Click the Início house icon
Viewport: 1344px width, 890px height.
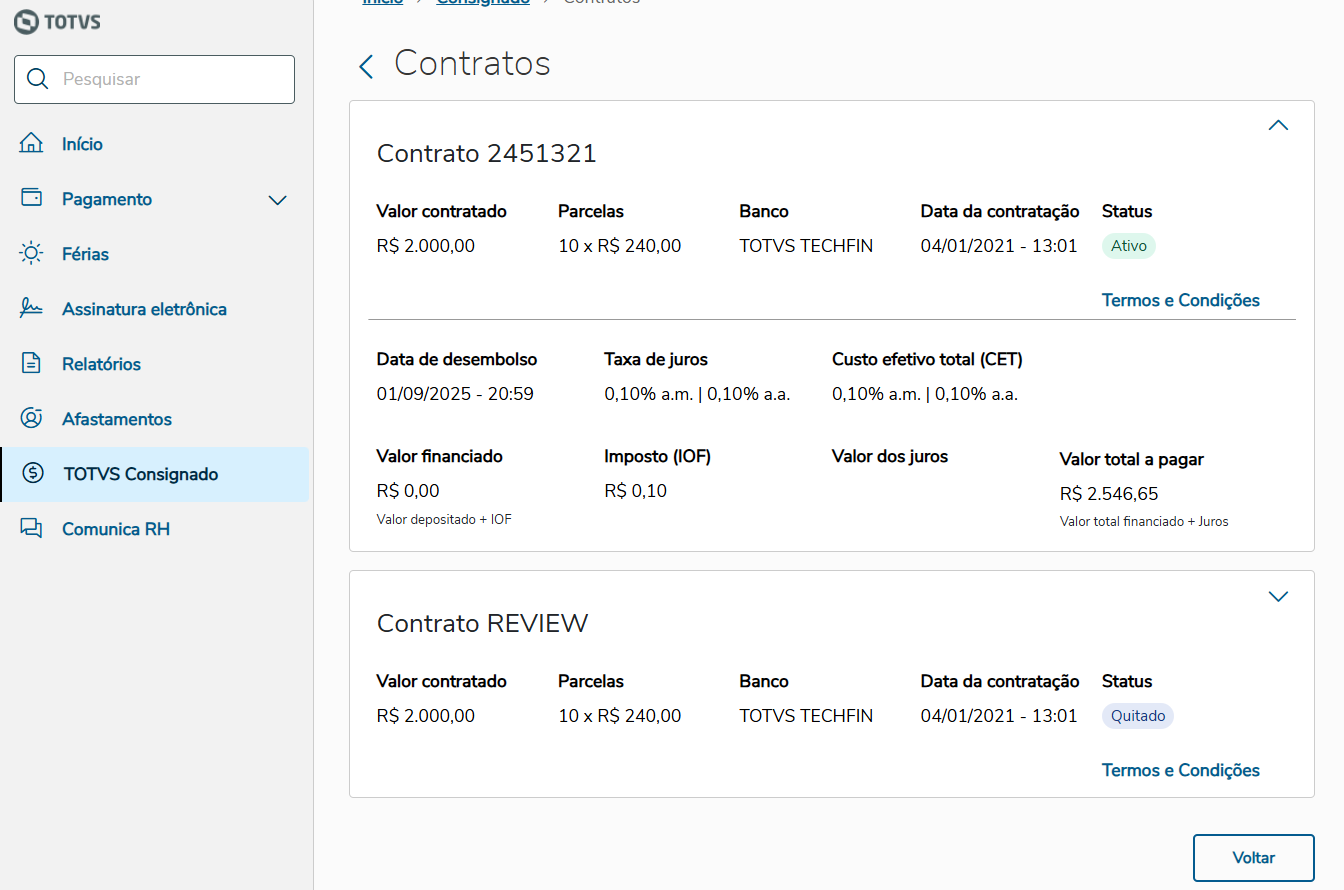tap(32, 144)
